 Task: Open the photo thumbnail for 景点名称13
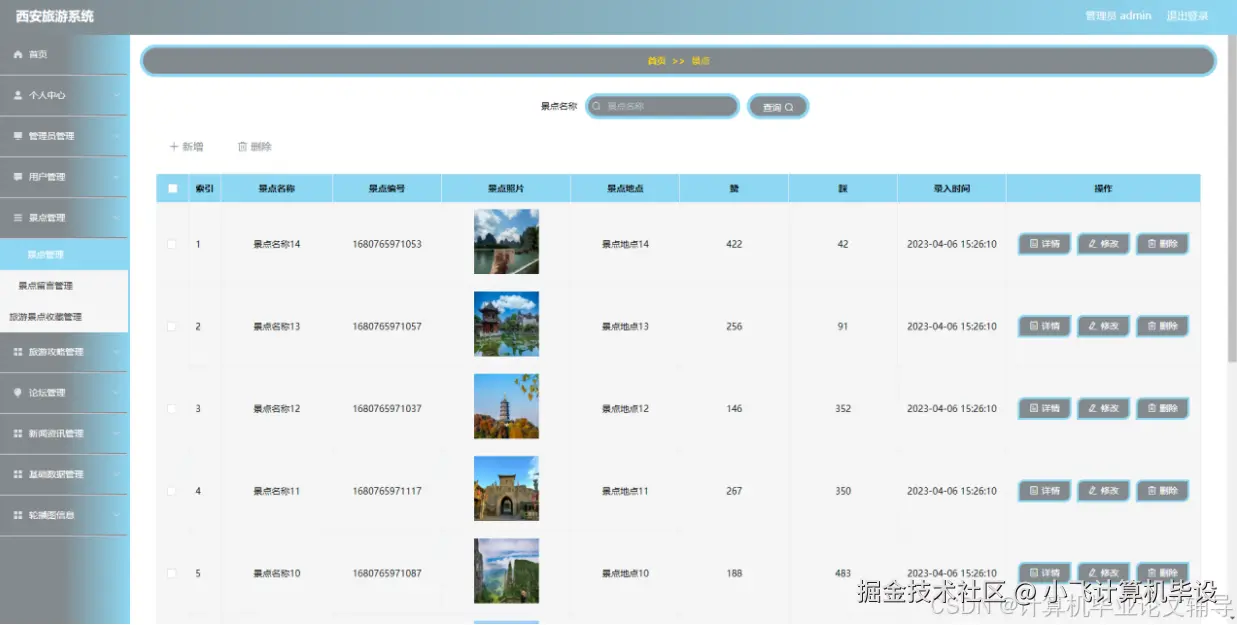click(x=506, y=324)
